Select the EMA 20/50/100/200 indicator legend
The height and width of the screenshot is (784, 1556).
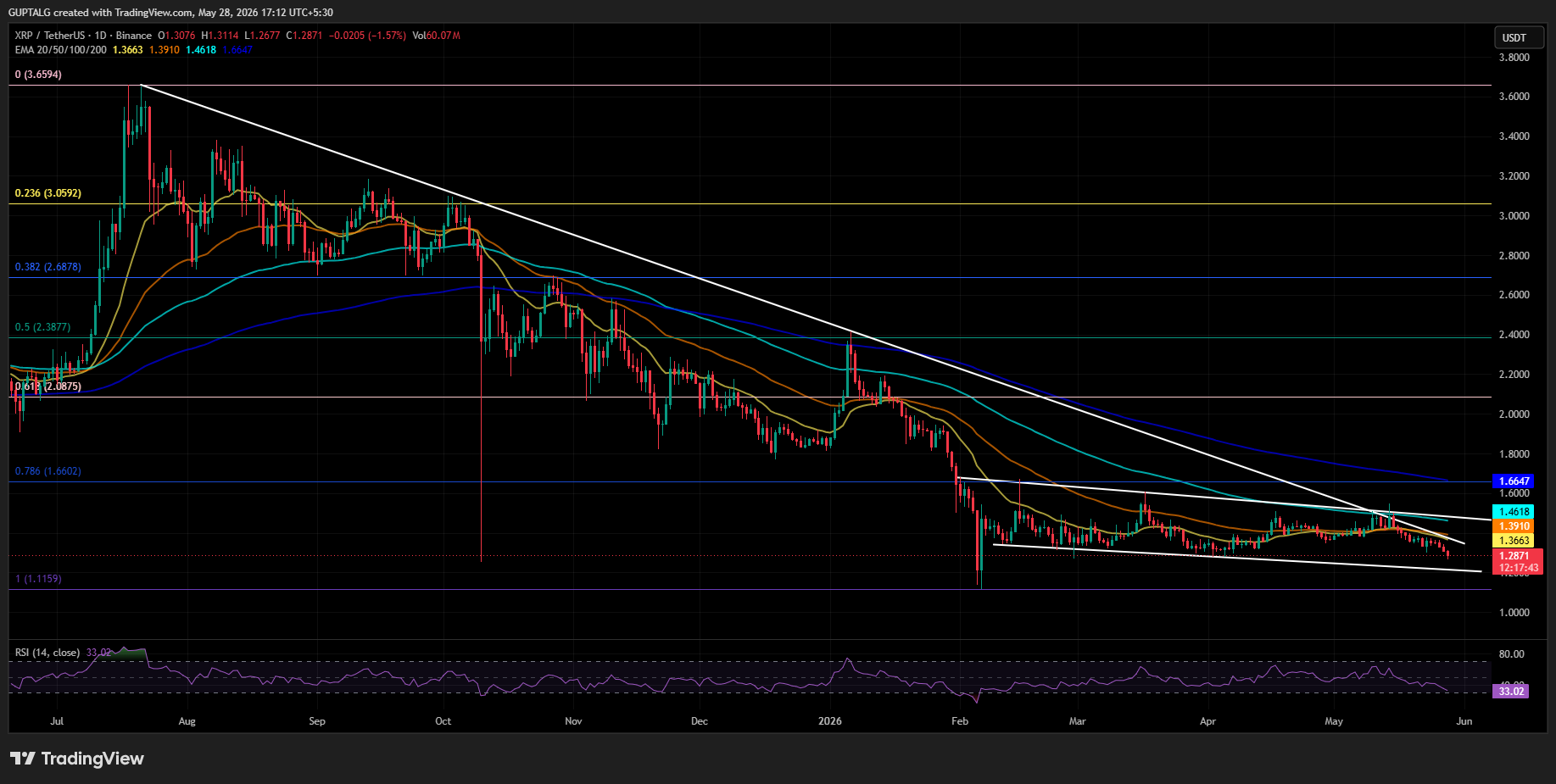pyautogui.click(x=61, y=50)
